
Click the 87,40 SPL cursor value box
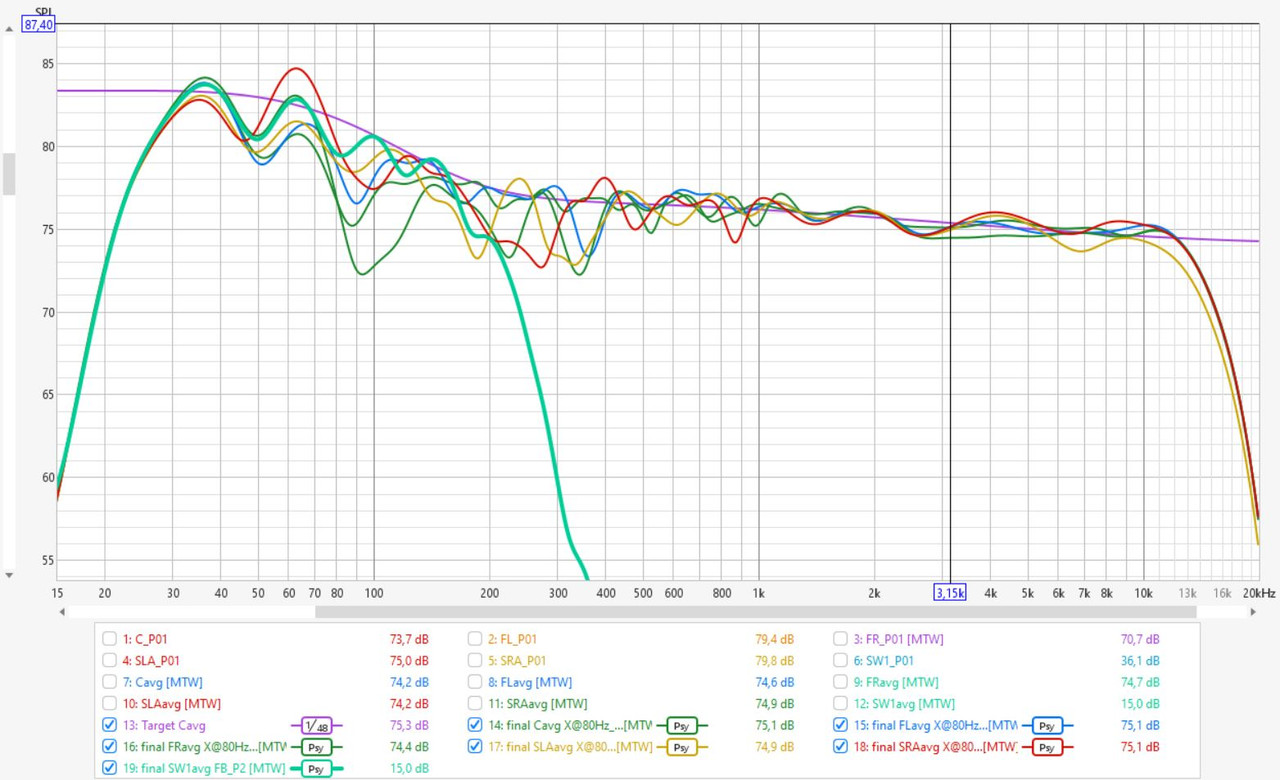click(38, 25)
